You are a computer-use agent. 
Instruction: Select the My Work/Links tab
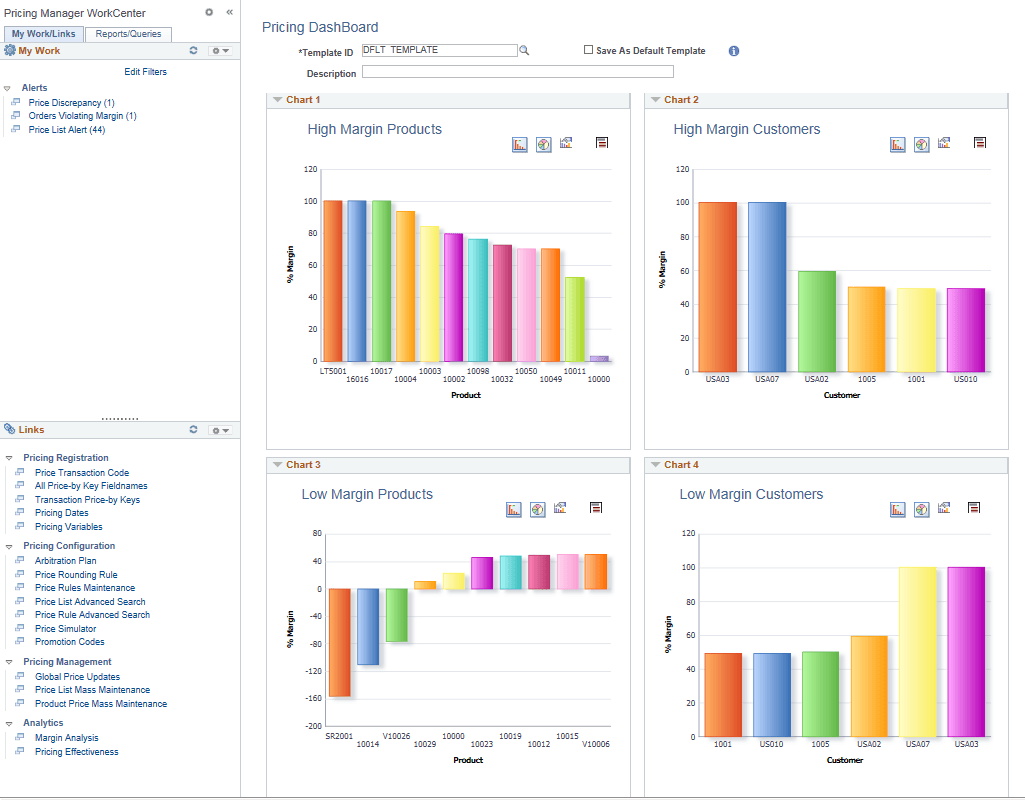pos(43,33)
